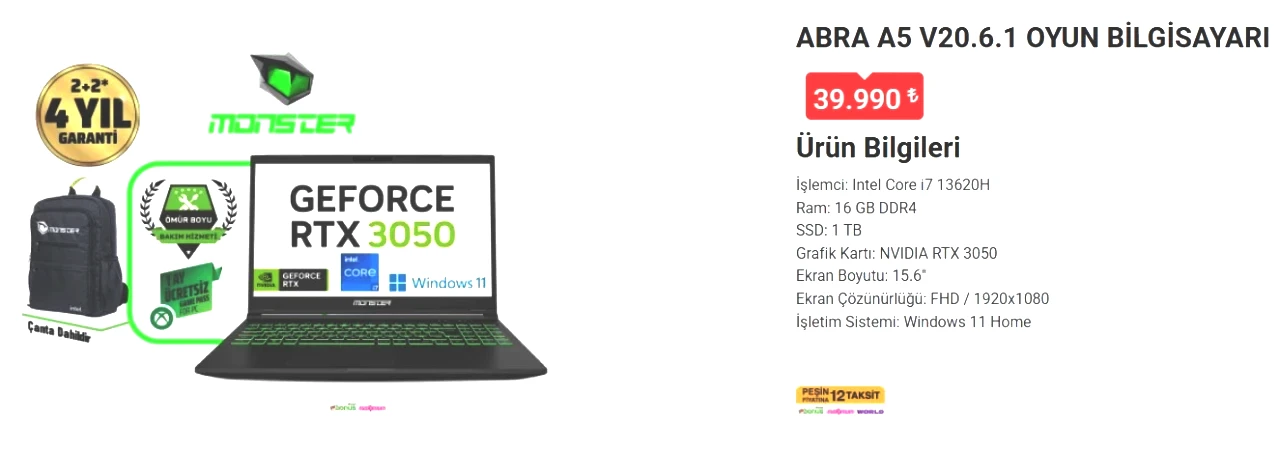Click the NVIDIA GeForce RTX sticker

[290, 281]
